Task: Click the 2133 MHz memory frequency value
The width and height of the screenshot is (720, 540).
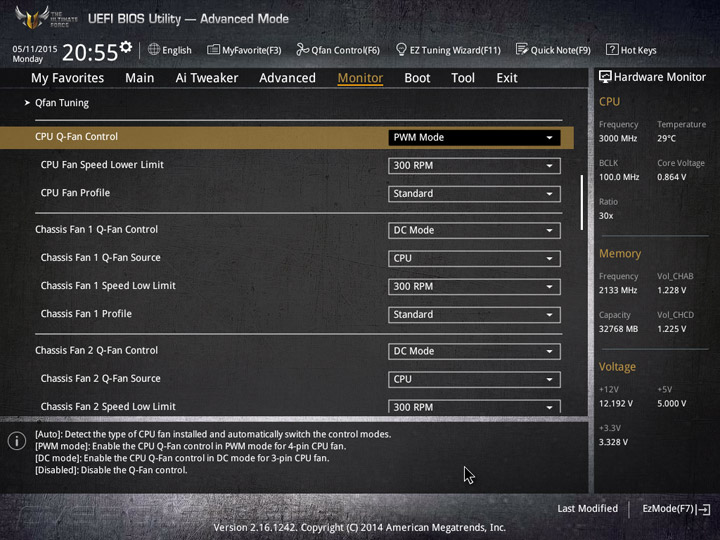Action: (618, 291)
